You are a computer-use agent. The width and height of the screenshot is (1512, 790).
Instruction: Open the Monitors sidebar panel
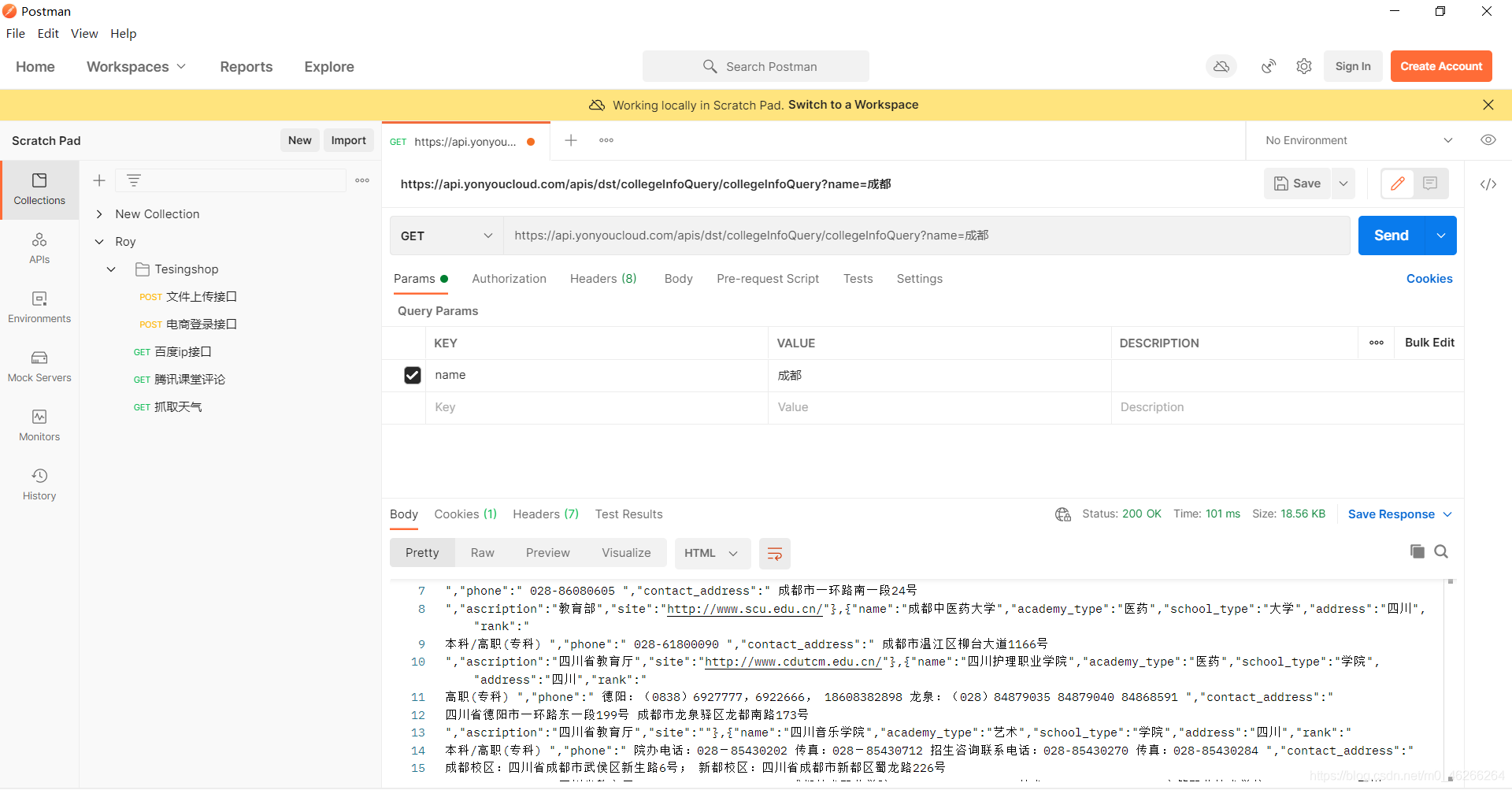pyautogui.click(x=39, y=425)
